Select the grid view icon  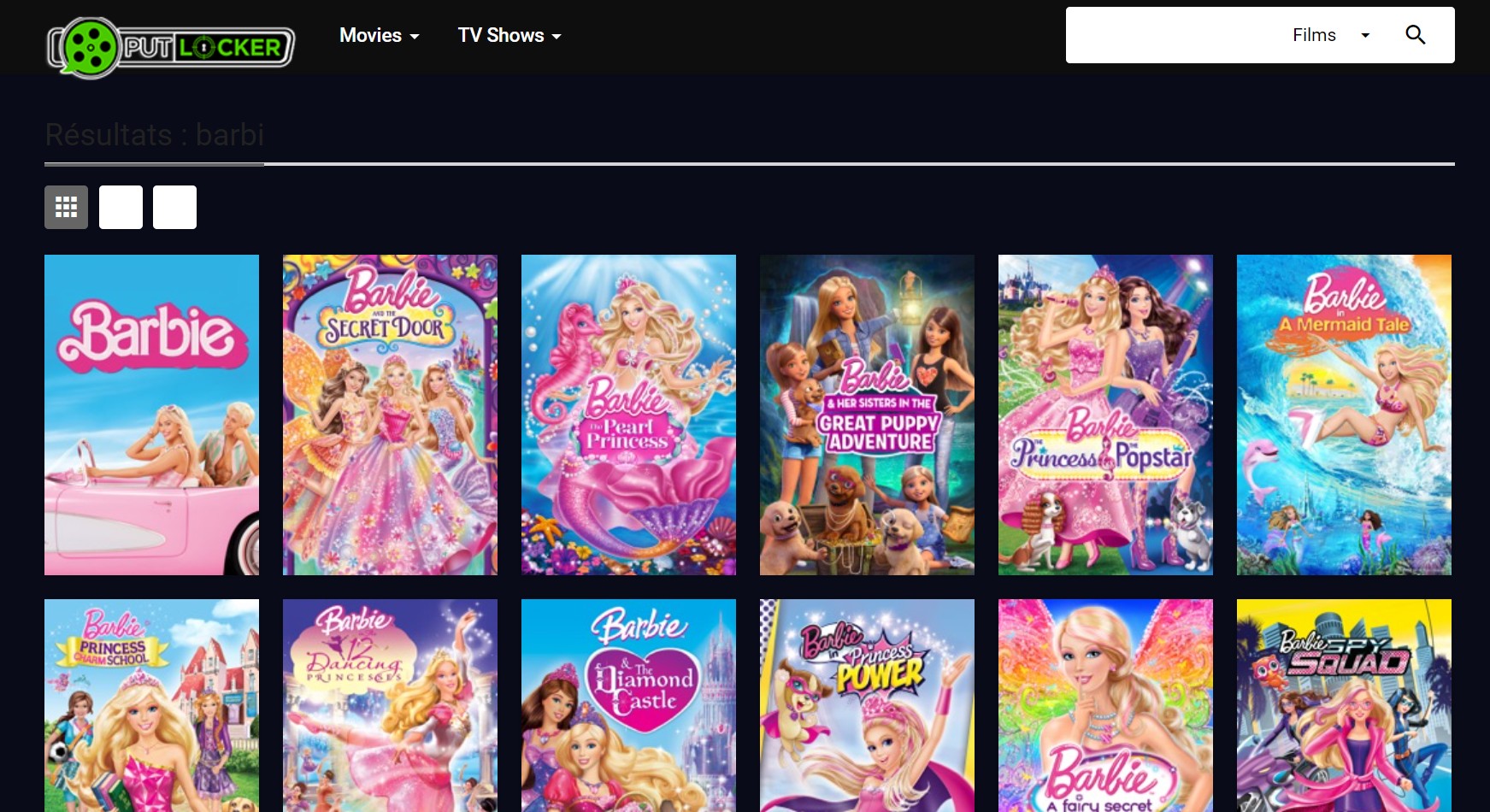[x=66, y=207]
